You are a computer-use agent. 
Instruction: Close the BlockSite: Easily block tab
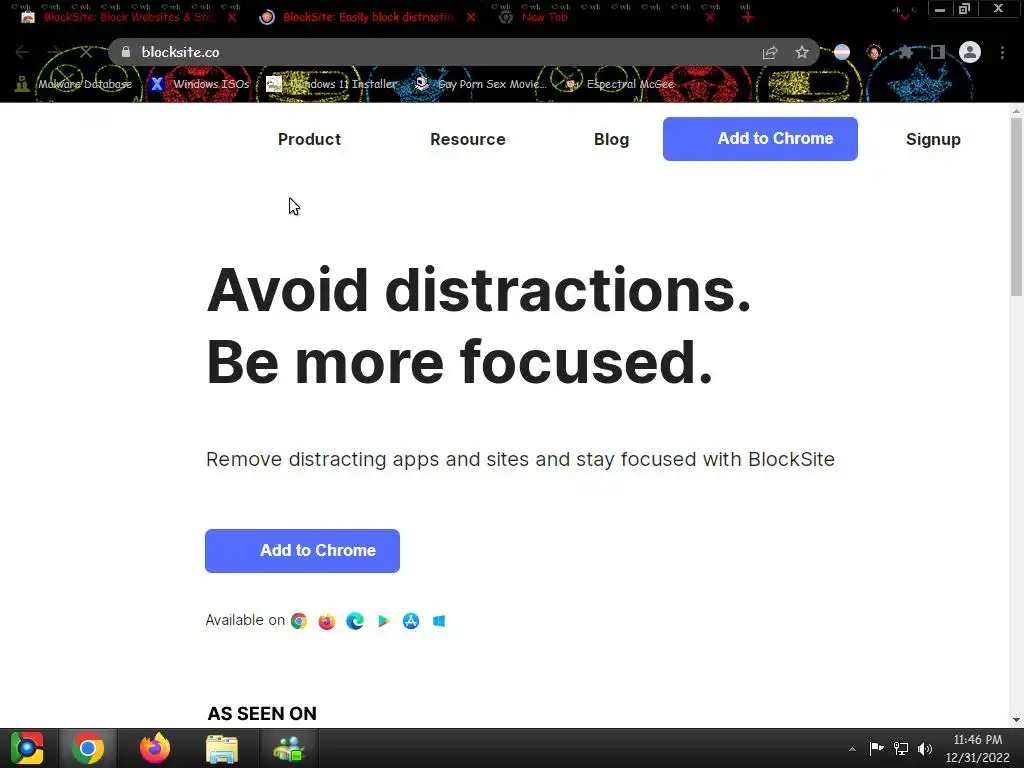pos(471,18)
